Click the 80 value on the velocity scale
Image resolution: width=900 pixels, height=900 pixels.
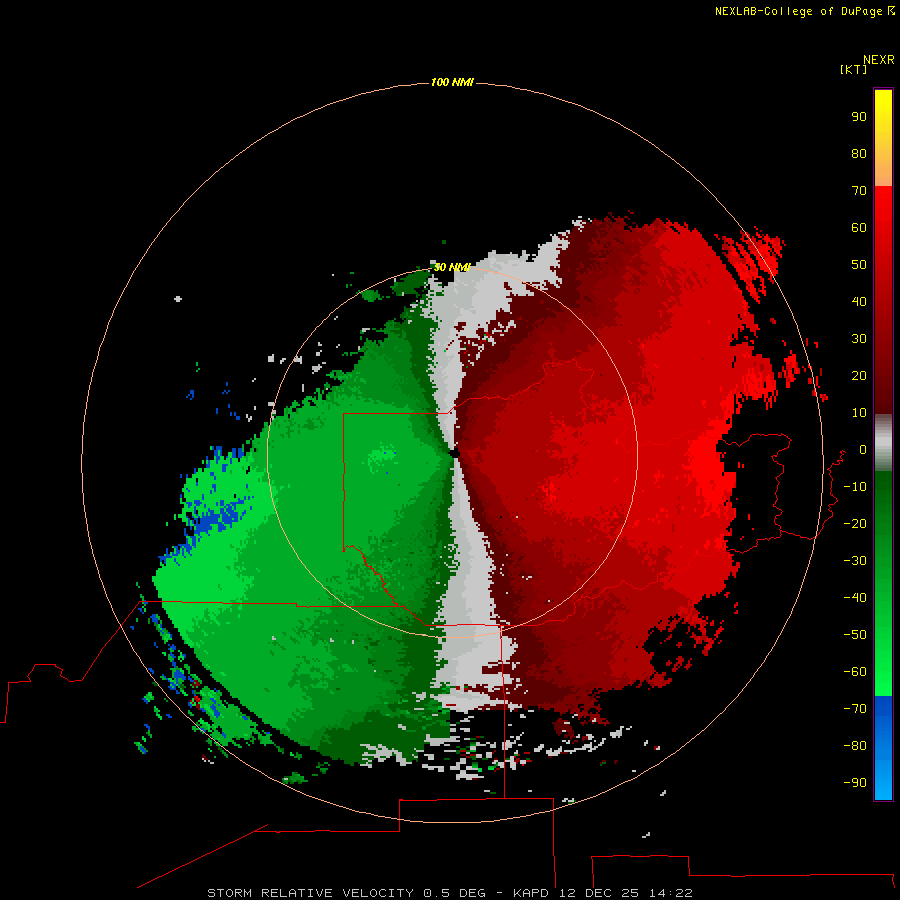click(x=859, y=153)
